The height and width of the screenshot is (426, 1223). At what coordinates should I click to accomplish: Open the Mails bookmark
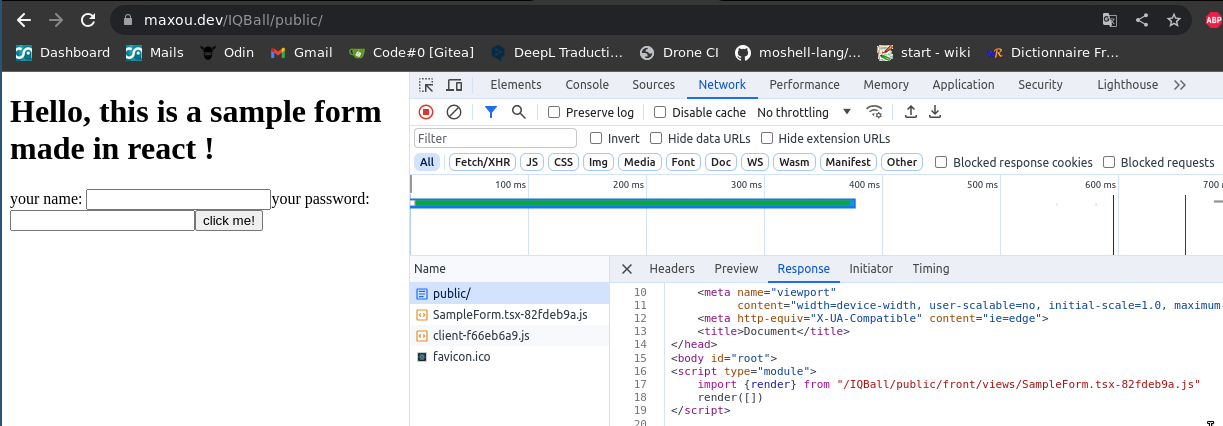155,53
